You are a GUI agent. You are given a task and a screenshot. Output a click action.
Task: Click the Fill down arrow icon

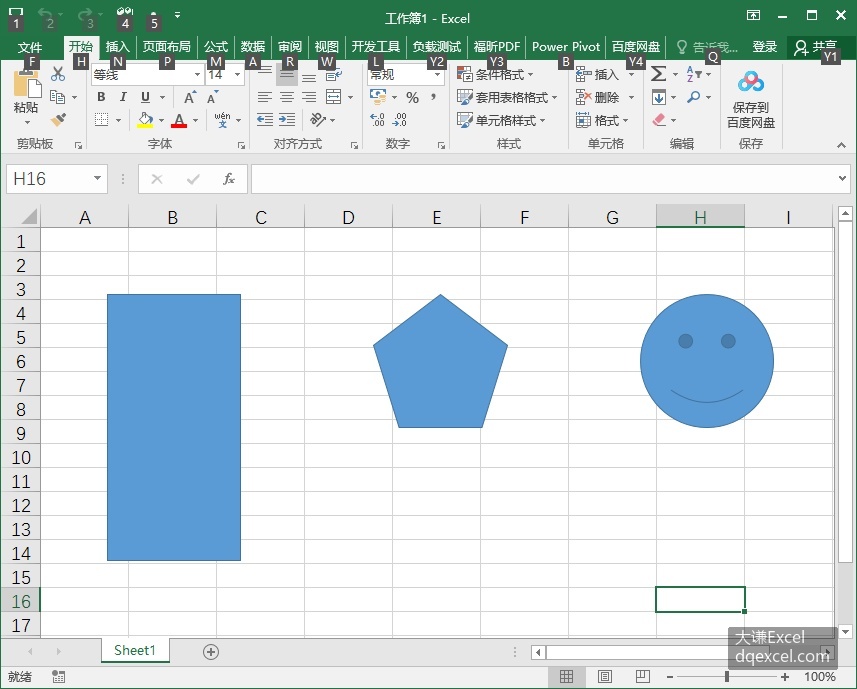click(x=659, y=97)
